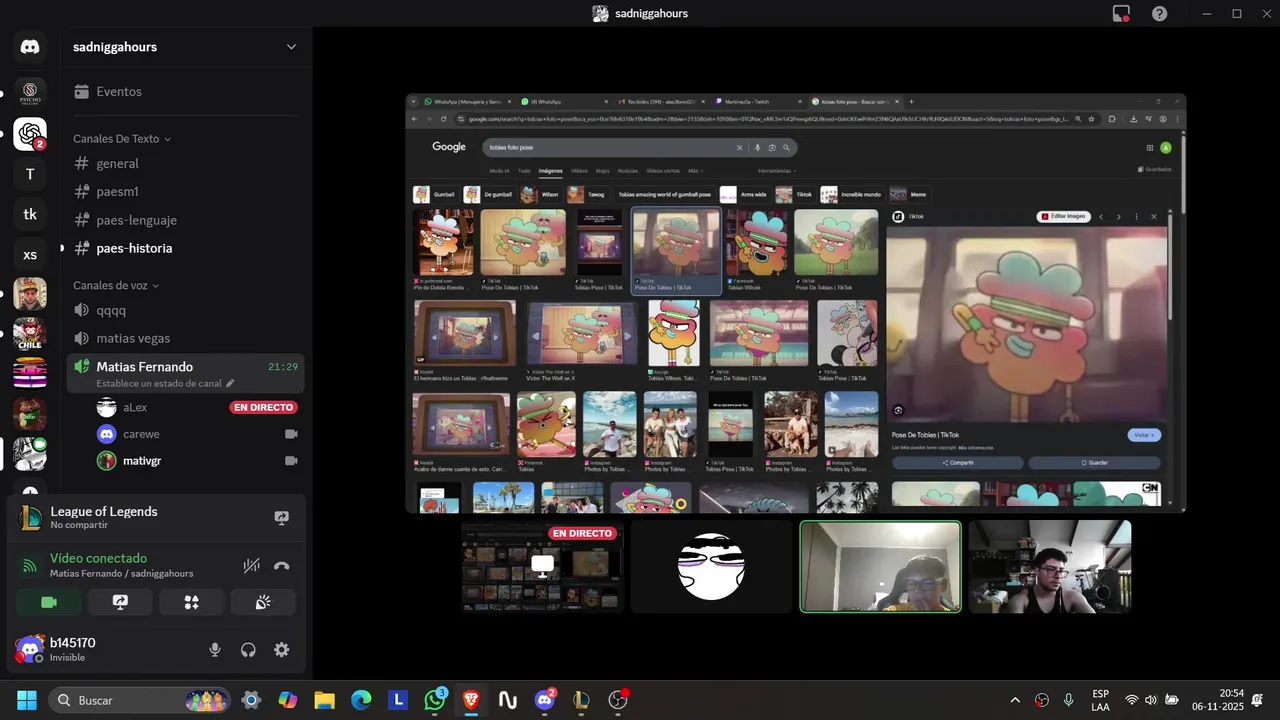The image size is (1280, 720).
Task: Open the pink striped server icon
Action: coord(30,374)
